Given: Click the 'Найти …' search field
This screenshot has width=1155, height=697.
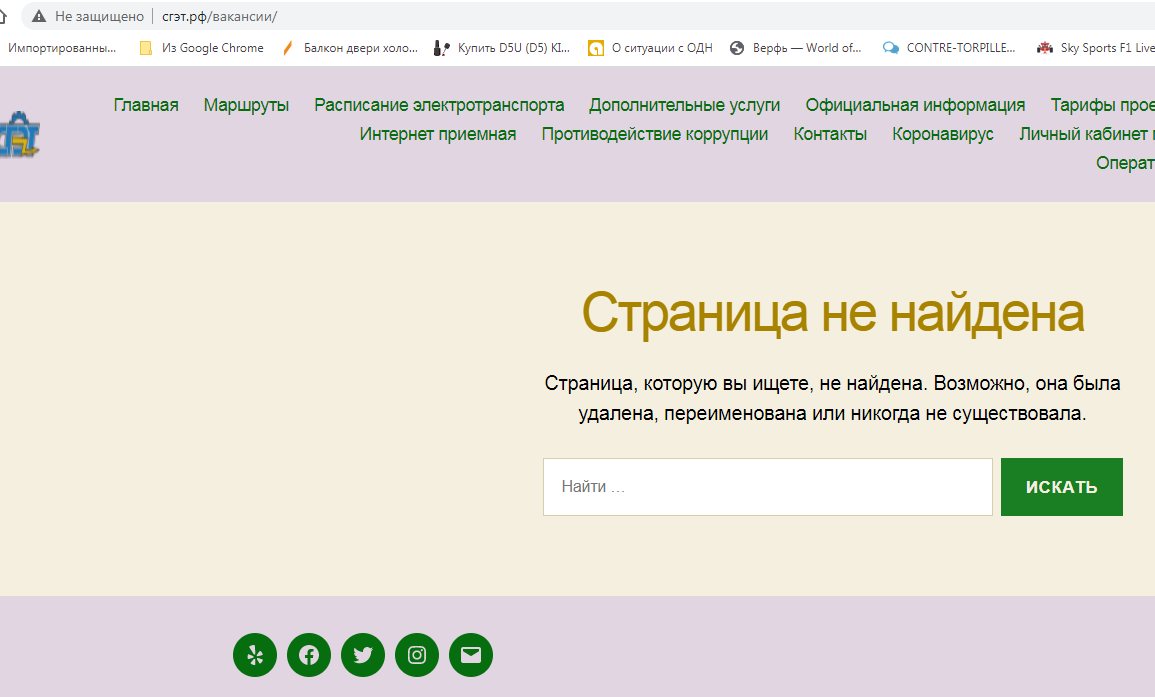Looking at the screenshot, I should (x=768, y=487).
